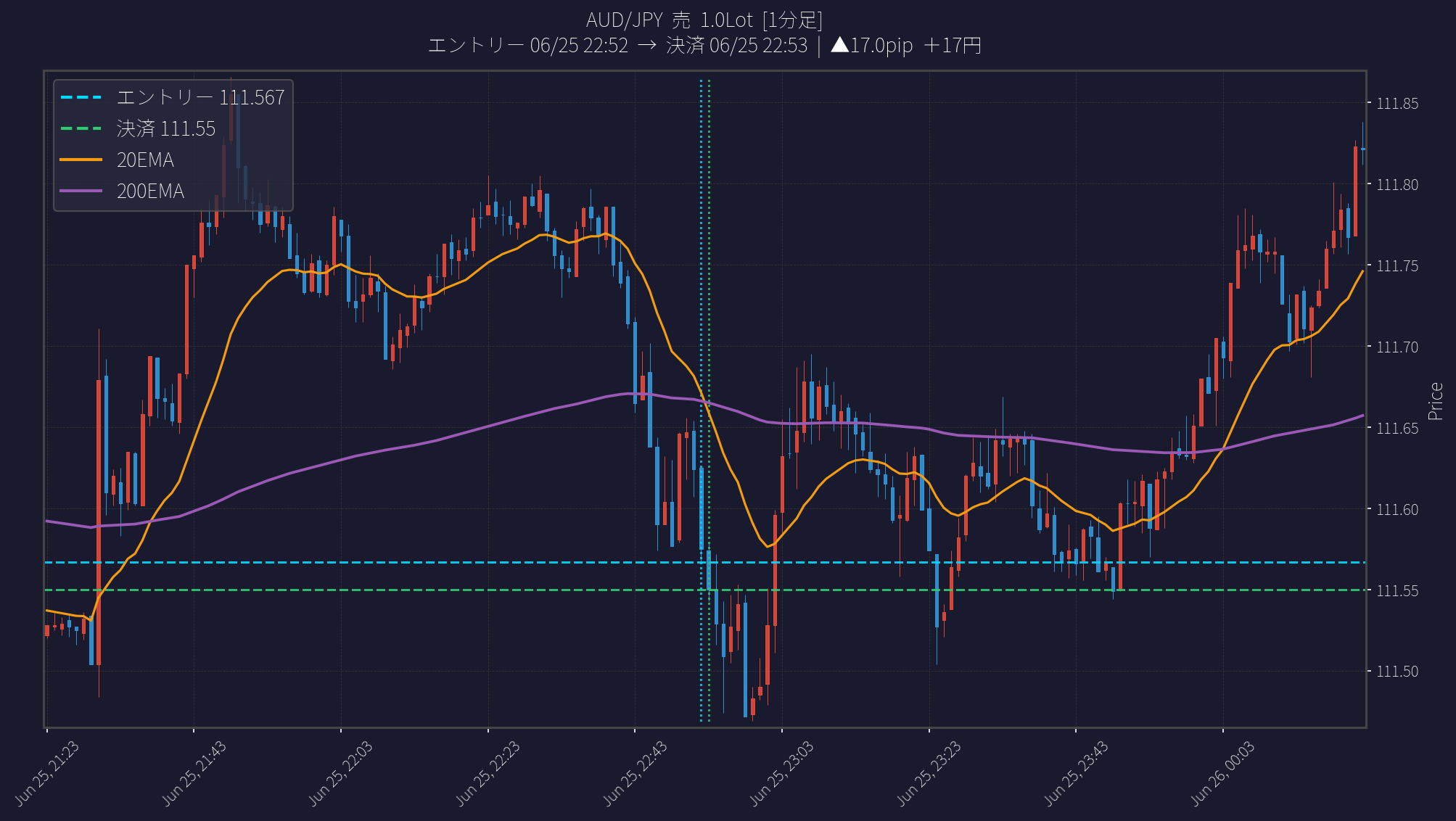The height and width of the screenshot is (821, 1456).
Task: Click the "Jun 26, 00:03" time label
Action: click(x=1223, y=773)
